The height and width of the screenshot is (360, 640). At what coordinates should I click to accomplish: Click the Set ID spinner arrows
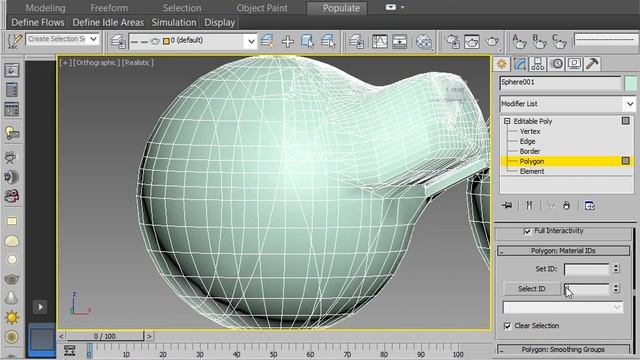(x=616, y=268)
